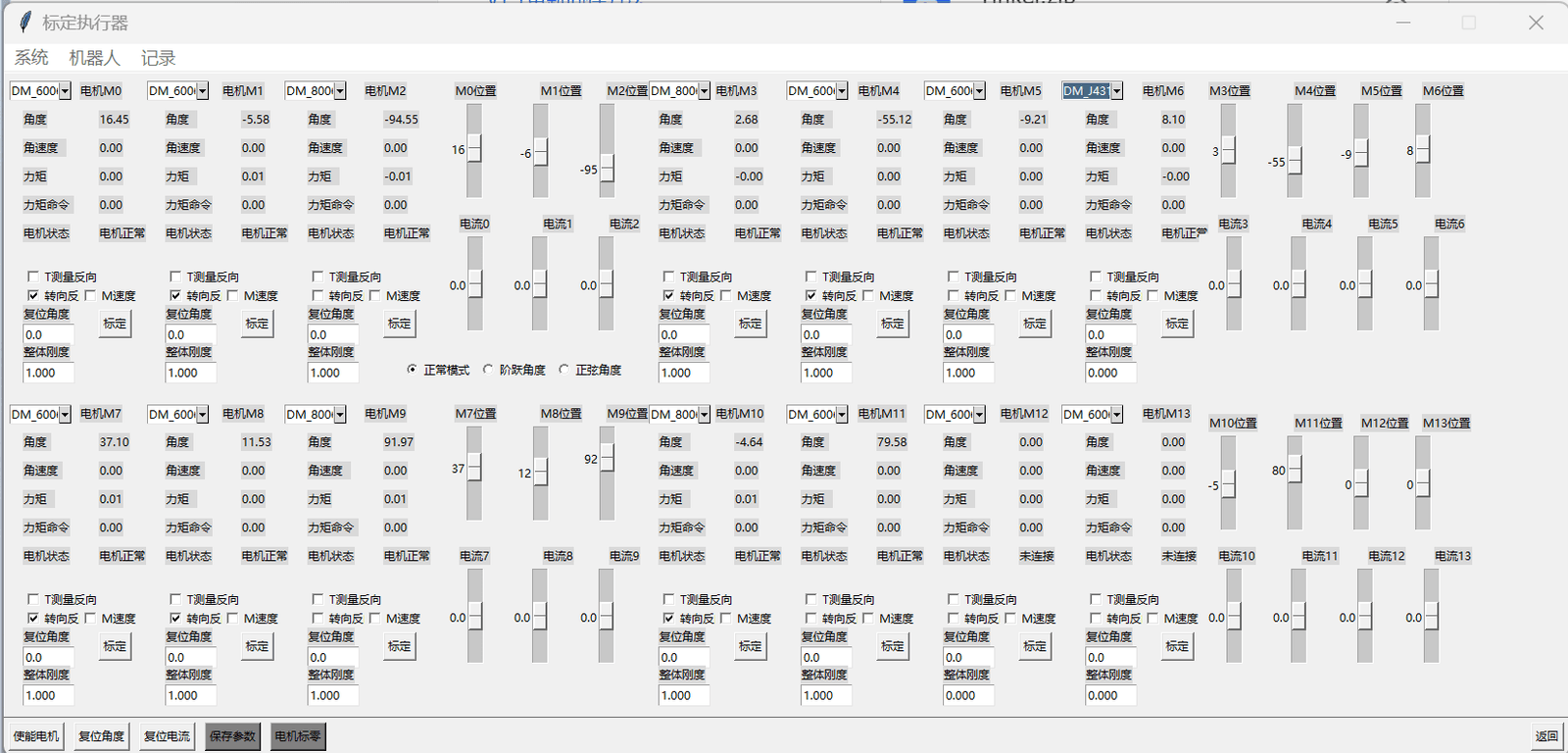This screenshot has height=753, width=1568.
Task: Select the 阶跃角度 radio button
Action: point(488,370)
